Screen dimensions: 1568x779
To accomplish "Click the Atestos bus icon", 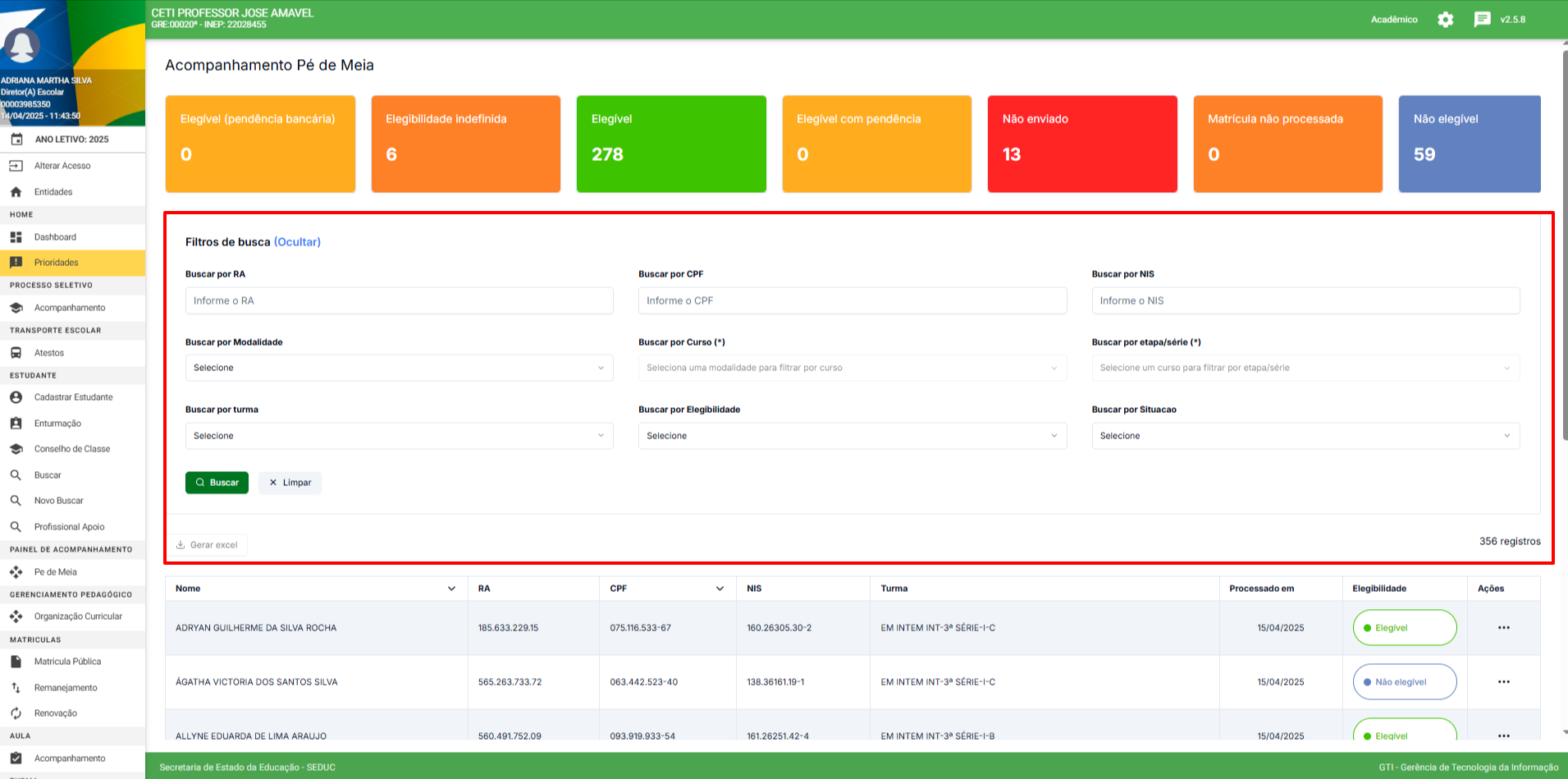I will click(x=16, y=353).
